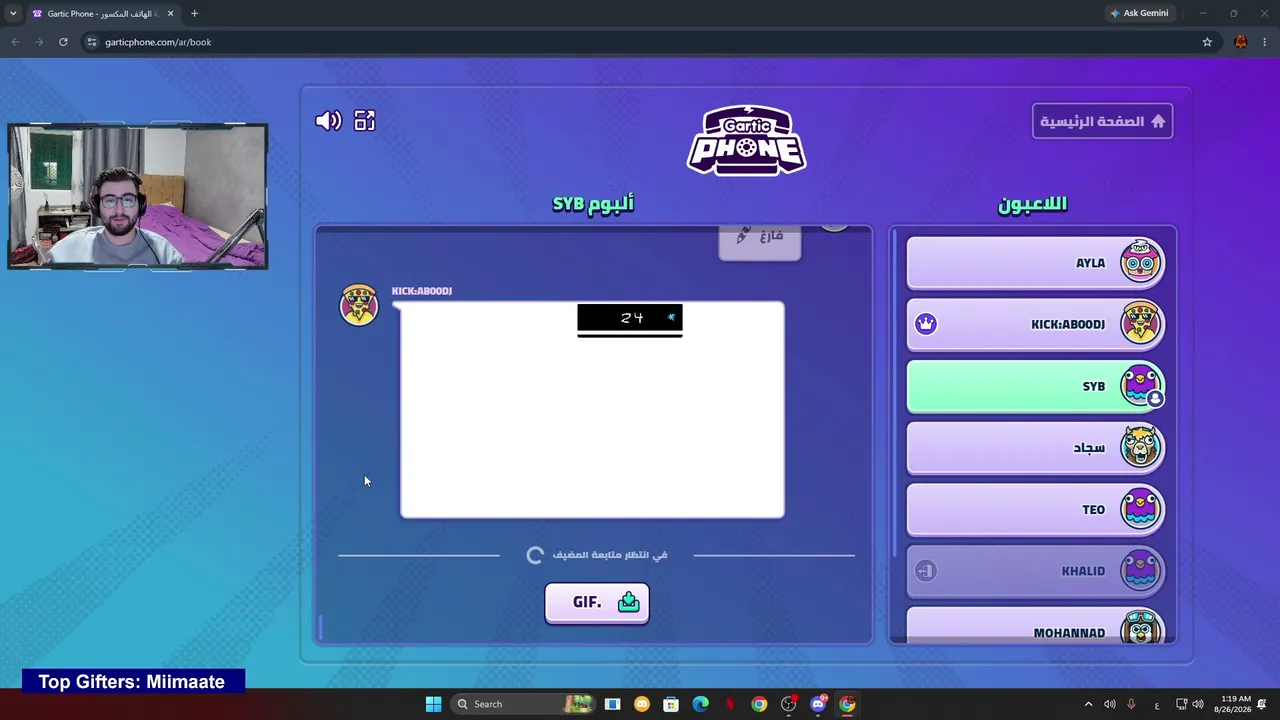Screen dimensions: 1280x720
Task: Open Netflix from the taskbar
Action: point(730,704)
